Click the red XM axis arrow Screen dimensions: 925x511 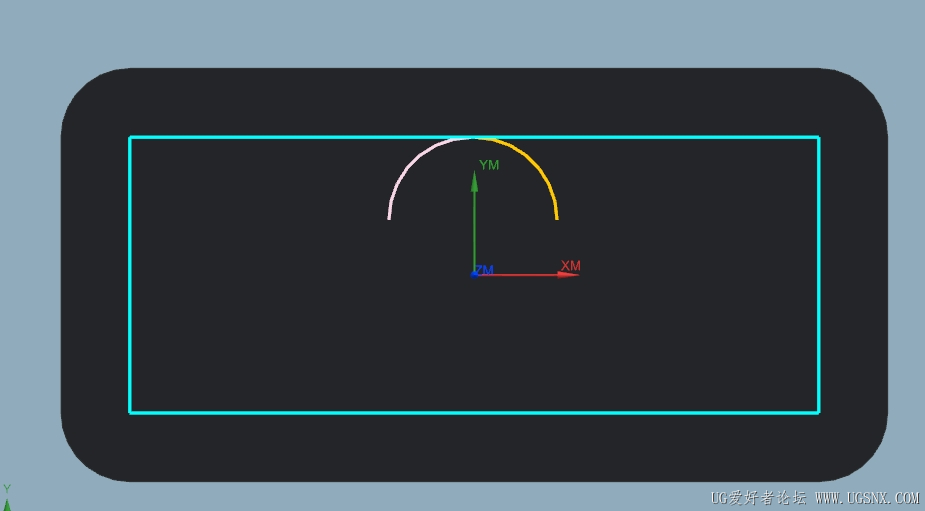tap(527, 274)
